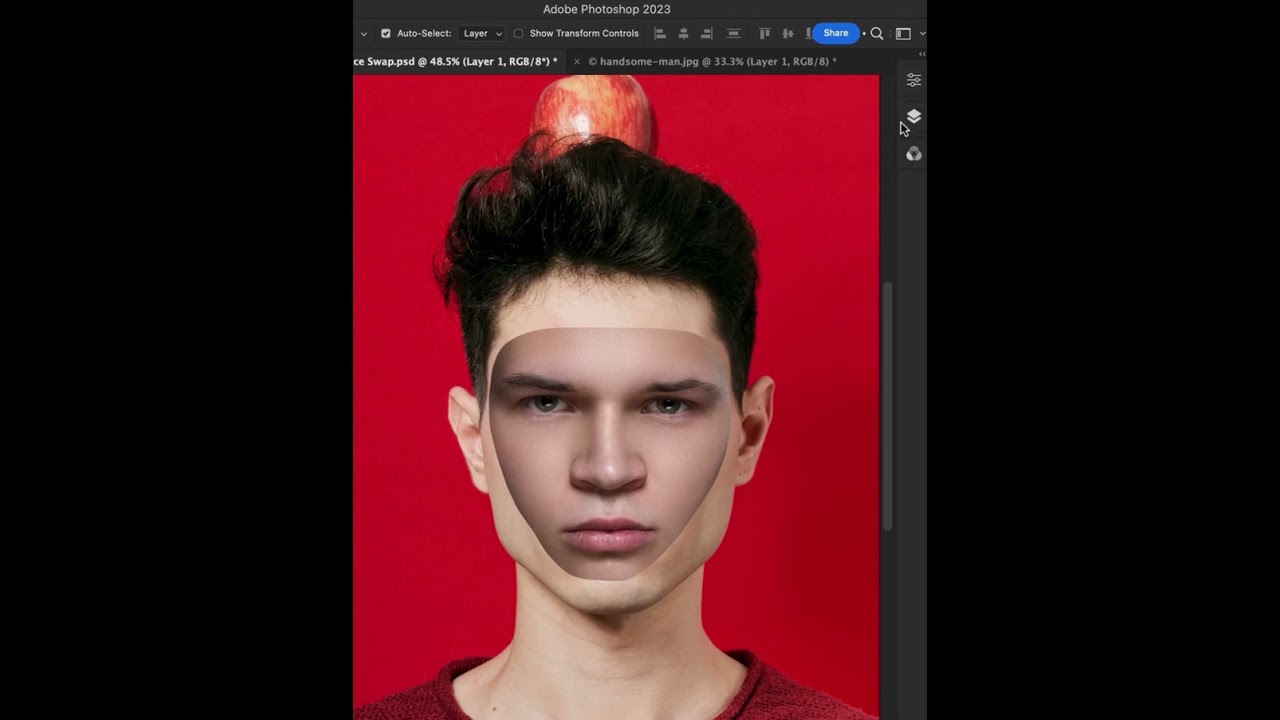Switch to the handsome-man.jpg tab
The height and width of the screenshot is (720, 1280).
coord(712,62)
